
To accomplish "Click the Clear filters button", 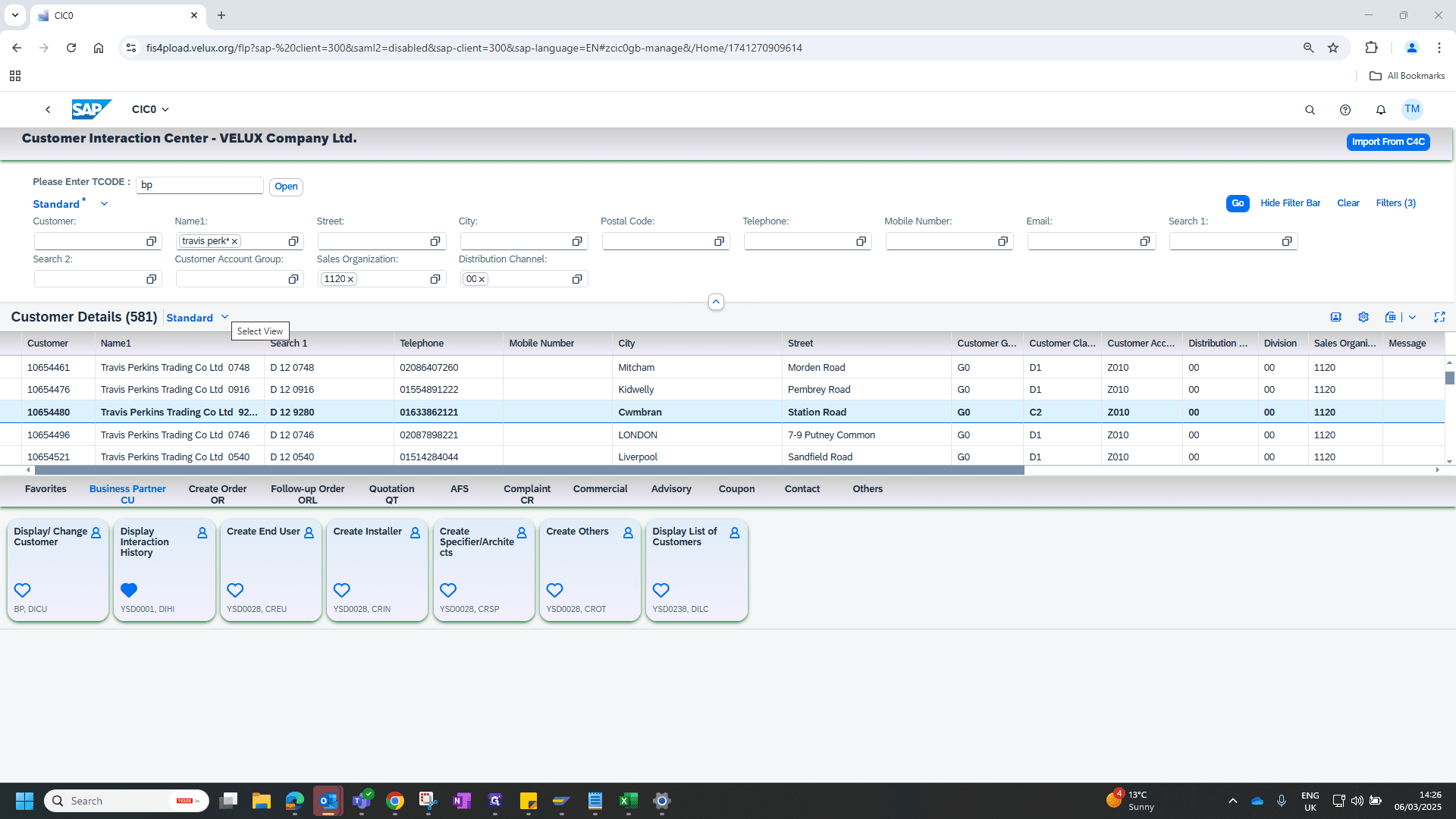I will (1348, 203).
